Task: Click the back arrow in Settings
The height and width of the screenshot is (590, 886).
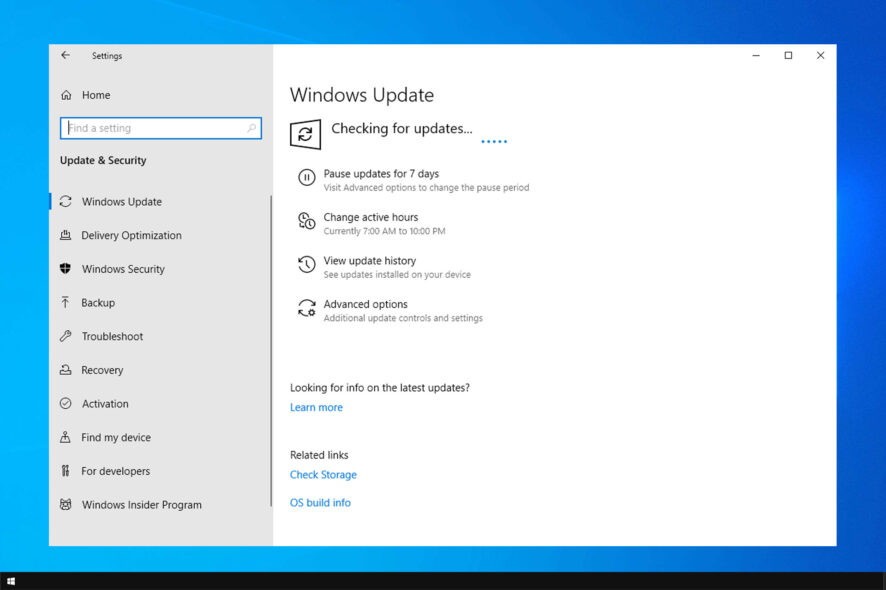Action: pyautogui.click(x=66, y=55)
